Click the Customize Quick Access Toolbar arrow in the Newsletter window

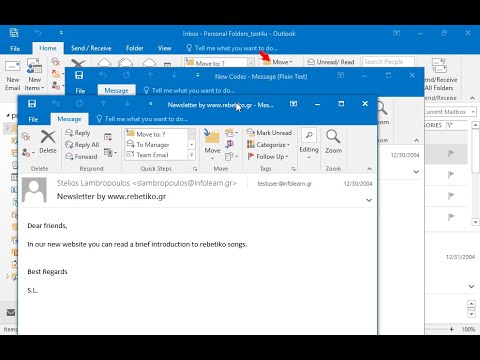click(150, 104)
